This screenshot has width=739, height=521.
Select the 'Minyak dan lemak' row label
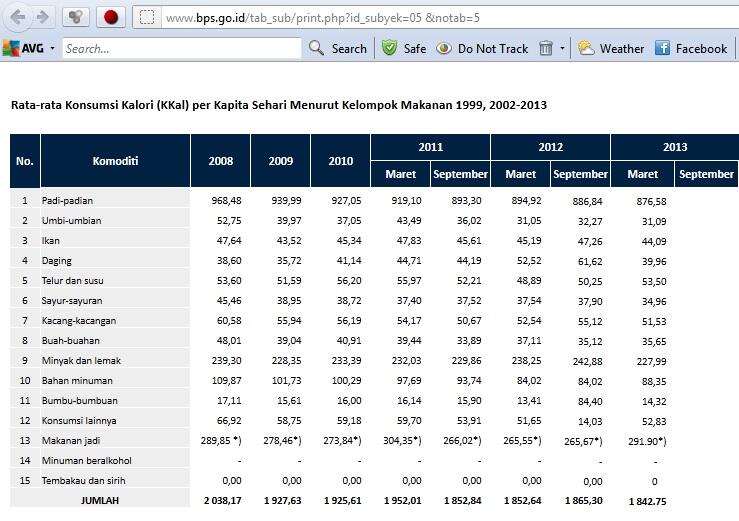click(x=81, y=360)
